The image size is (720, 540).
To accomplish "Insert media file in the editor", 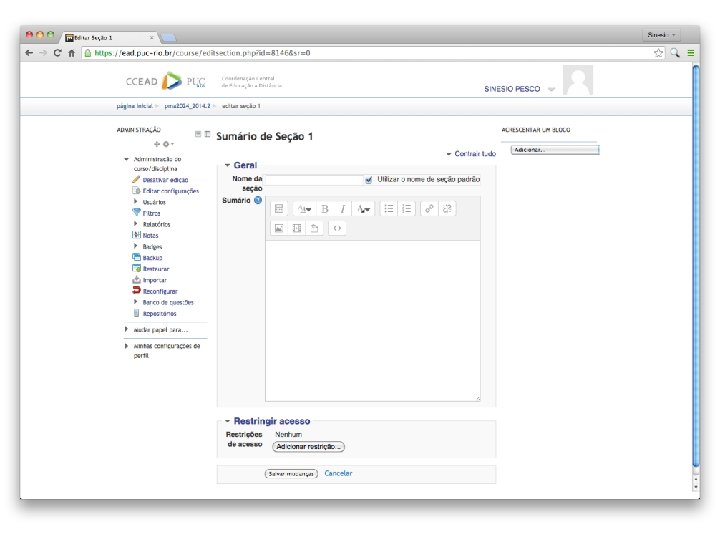I will click(297, 228).
